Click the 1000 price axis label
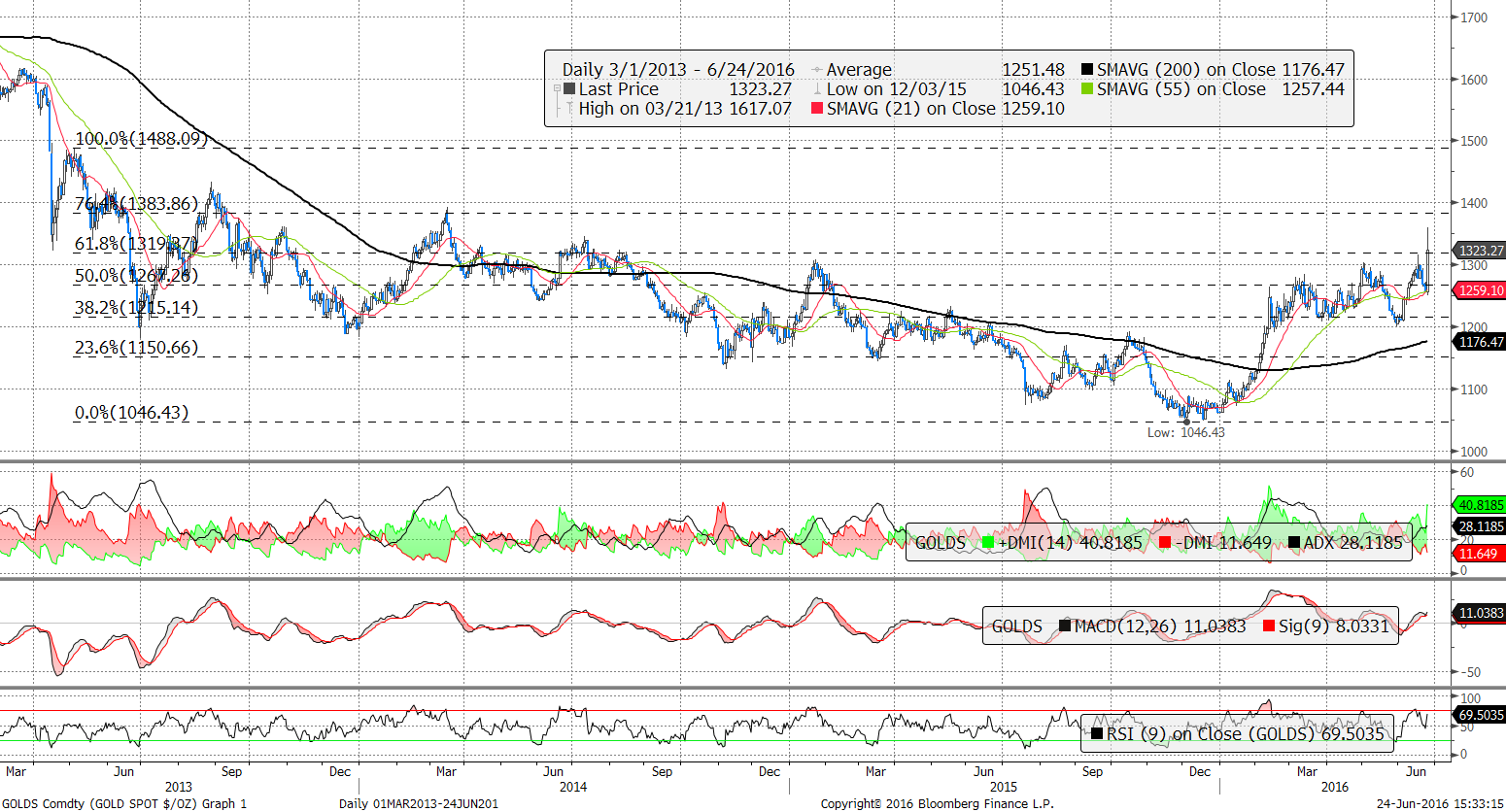 (x=1474, y=452)
